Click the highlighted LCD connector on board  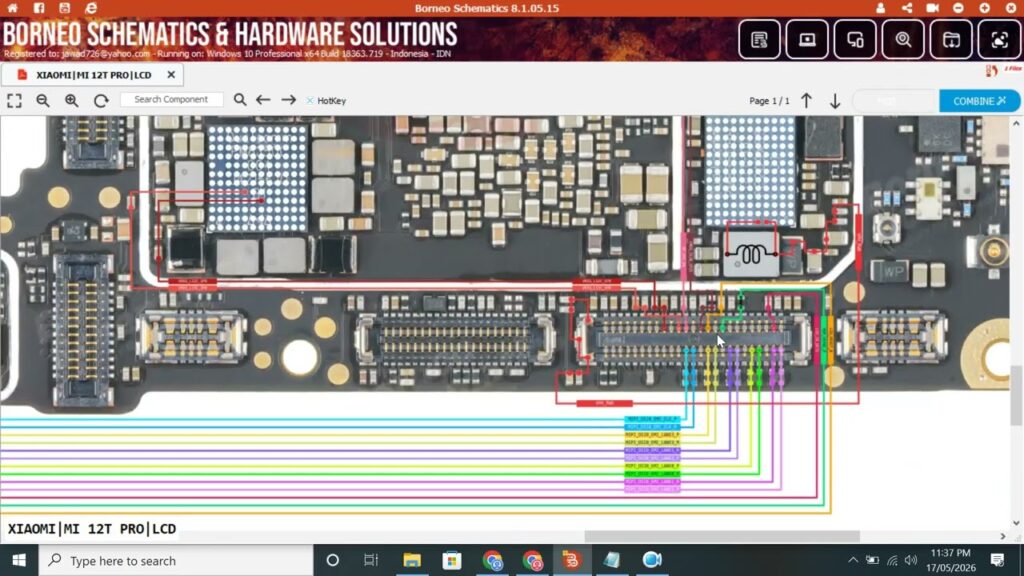pyautogui.click(x=692, y=339)
